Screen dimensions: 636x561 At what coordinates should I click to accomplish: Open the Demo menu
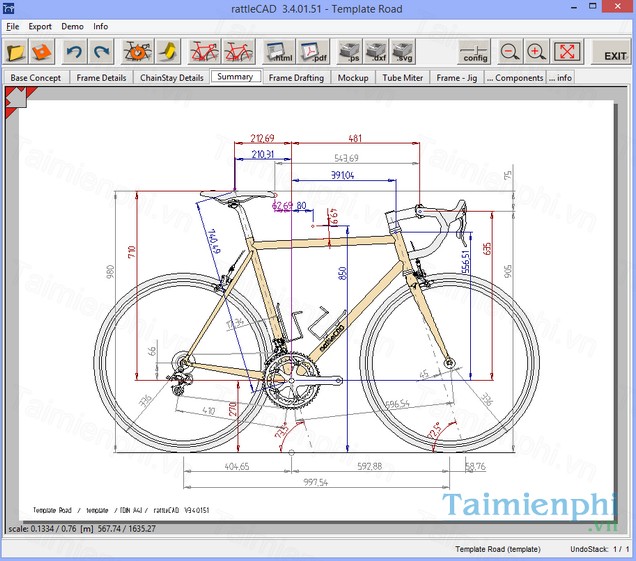point(72,26)
